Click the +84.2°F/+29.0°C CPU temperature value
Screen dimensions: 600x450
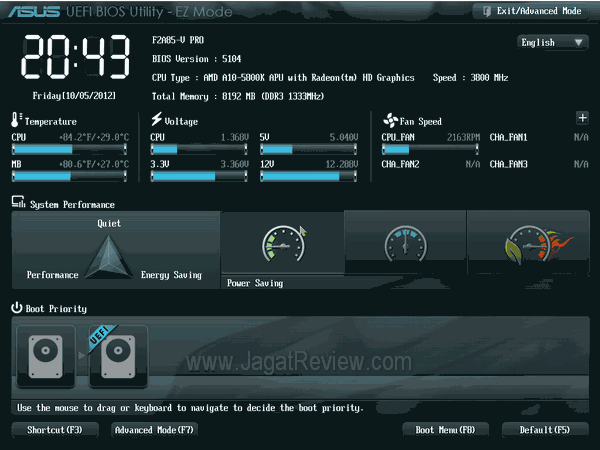coord(94,137)
